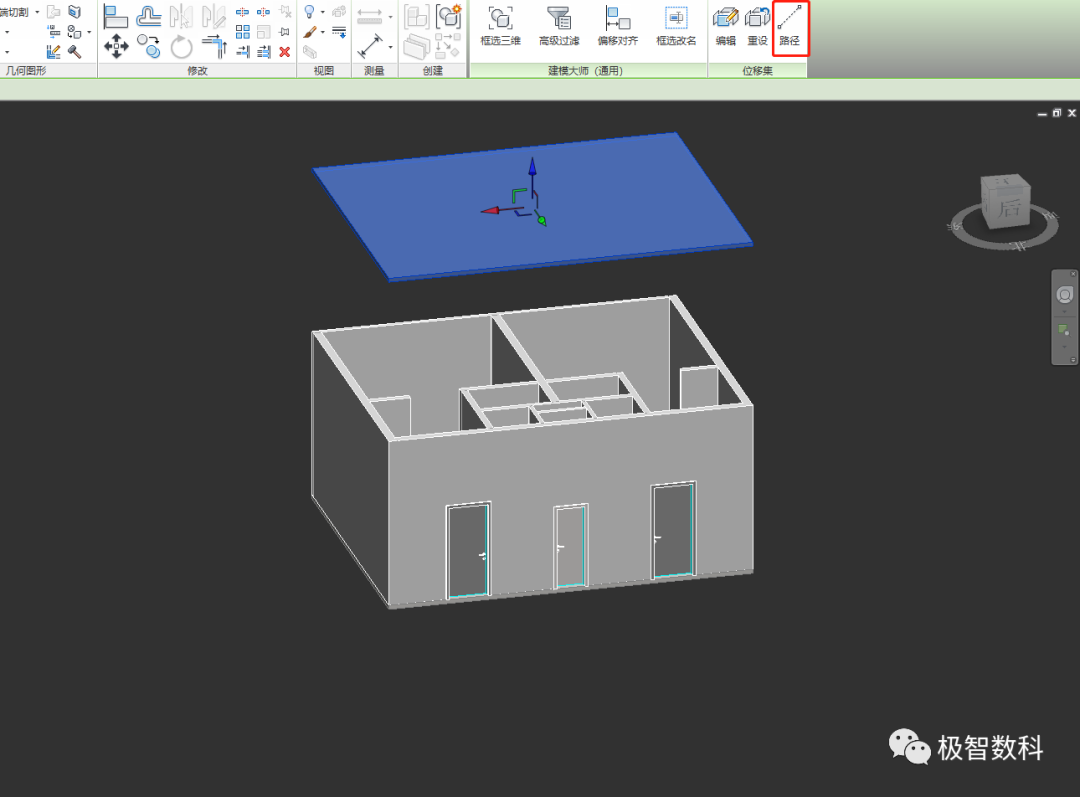The height and width of the screenshot is (797, 1080).
Task: Select the Align tool in Modify panel
Action: (x=115, y=16)
